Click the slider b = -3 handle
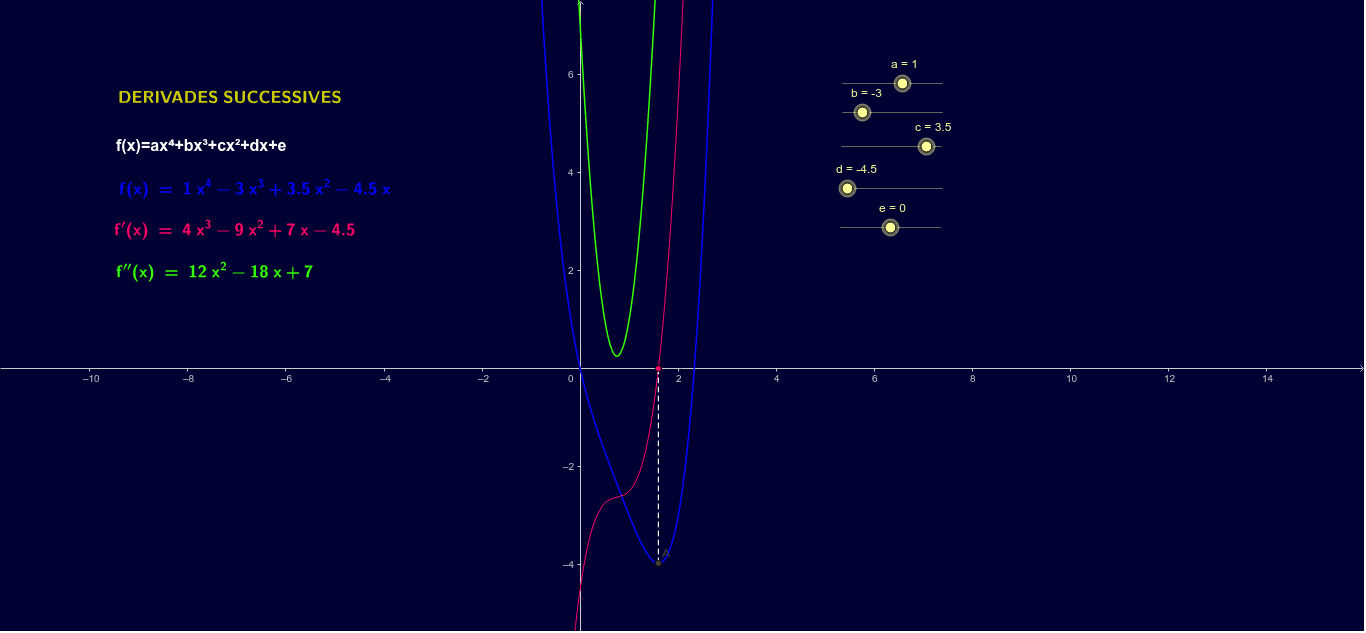Screen dimensions: 1366x633 pos(862,112)
